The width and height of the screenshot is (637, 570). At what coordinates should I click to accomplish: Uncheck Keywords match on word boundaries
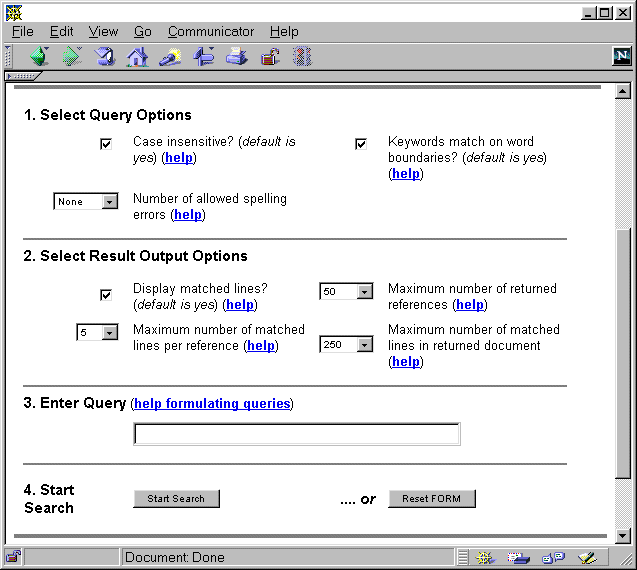(361, 144)
